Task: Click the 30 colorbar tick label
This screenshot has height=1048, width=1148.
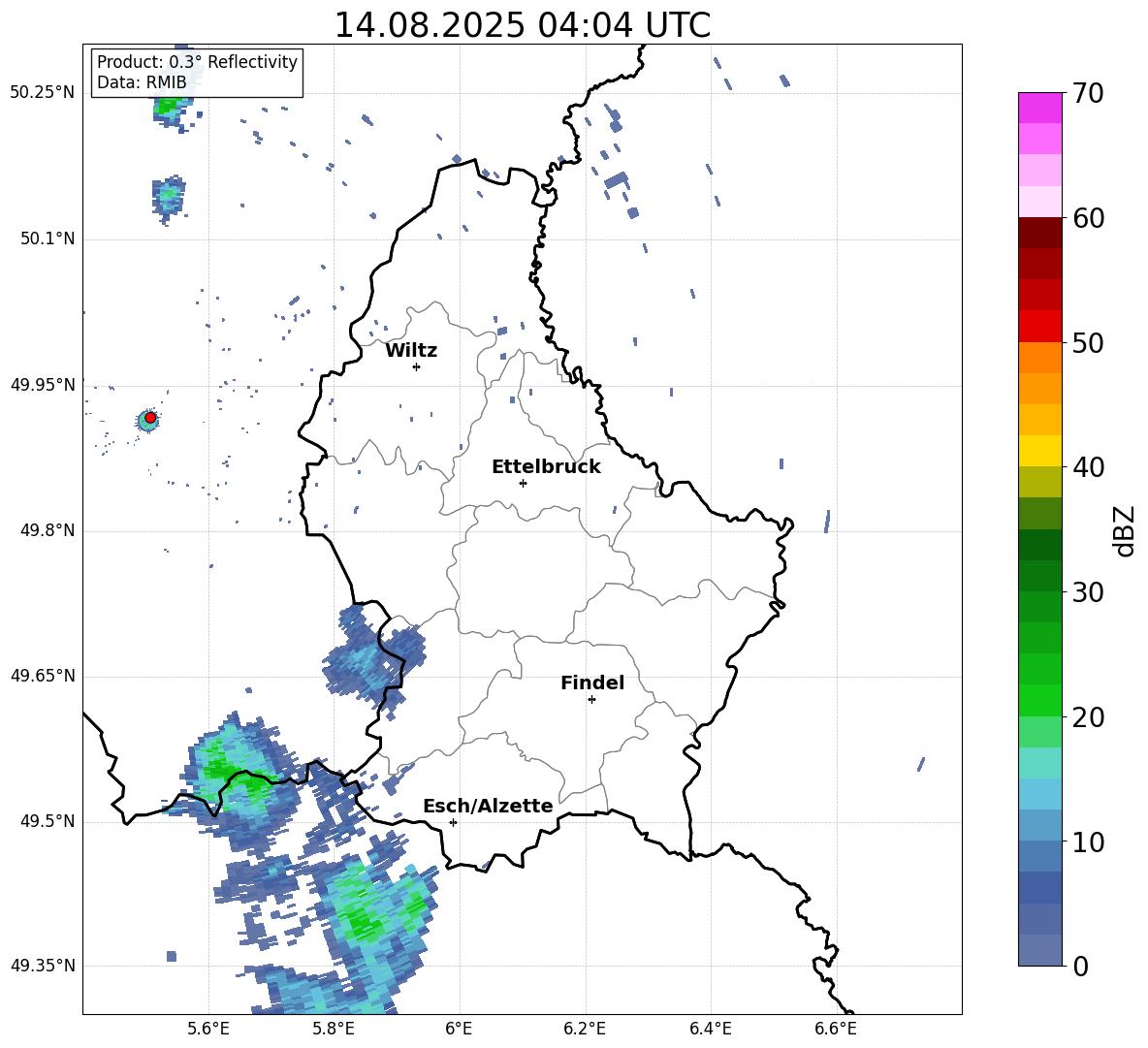Action: 1088,592
